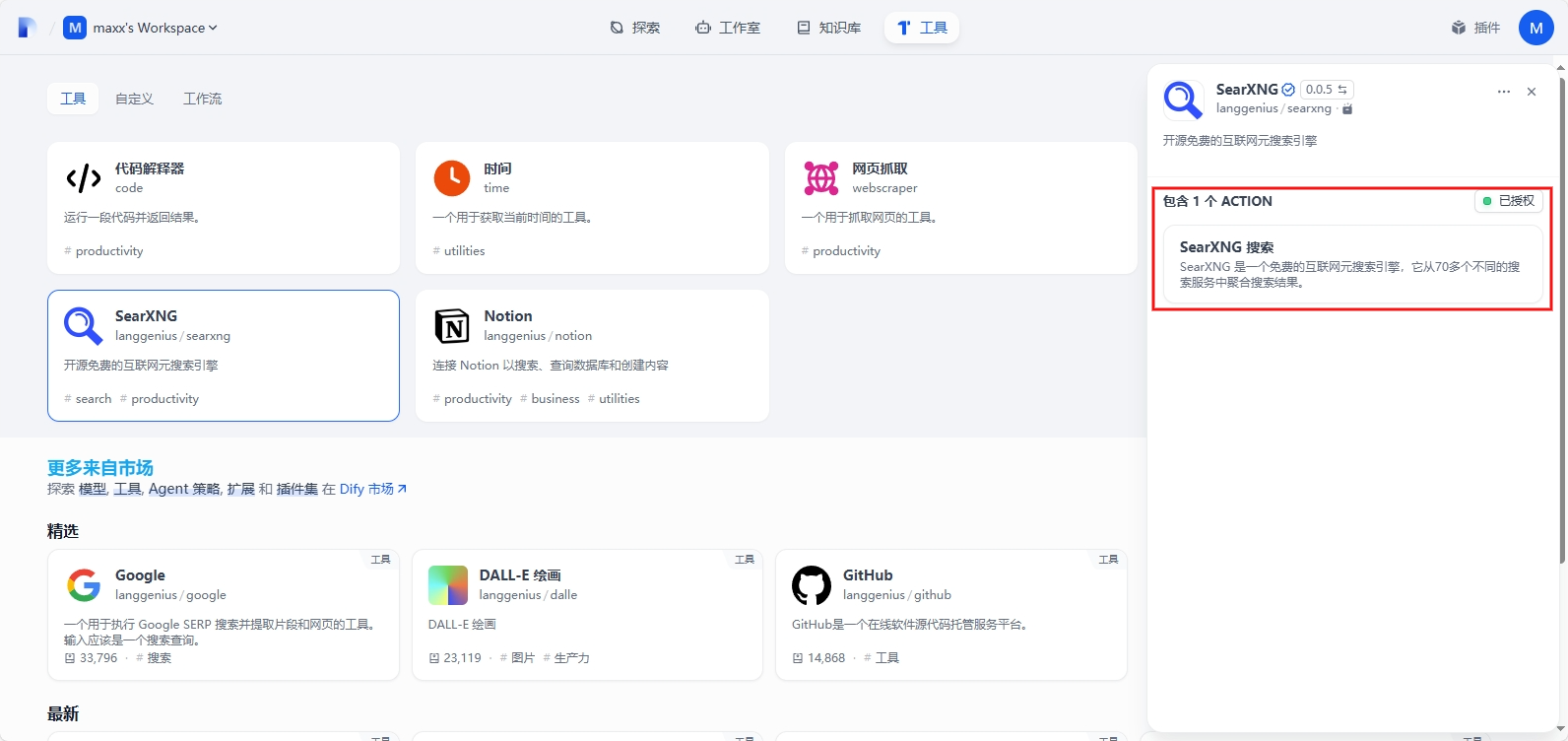
Task: Open the 插件 plugins button
Action: click(x=1475, y=28)
